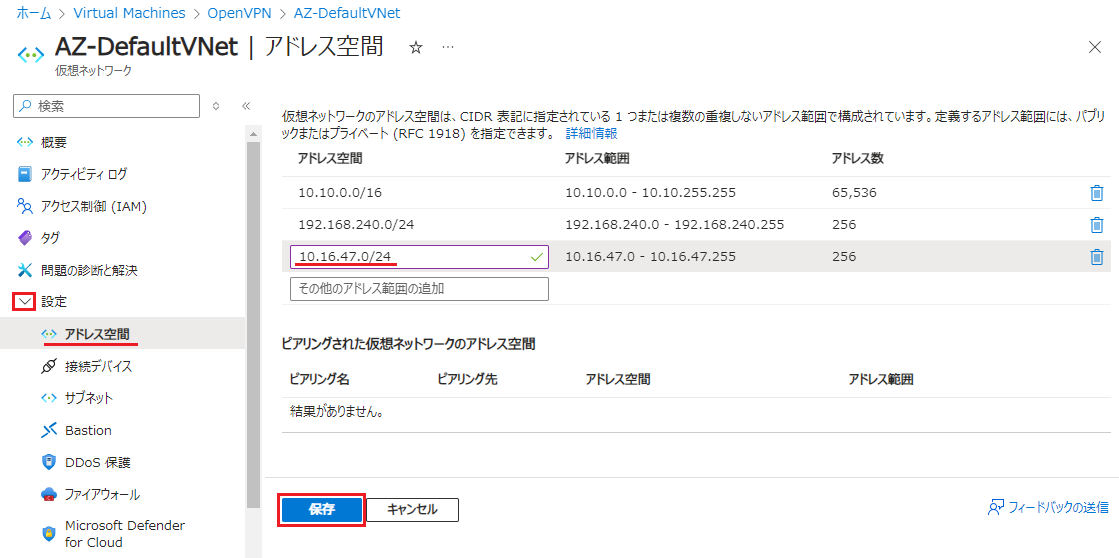
Task: Click the 192.168.240.0/24 address space cell
Action: pos(356,225)
